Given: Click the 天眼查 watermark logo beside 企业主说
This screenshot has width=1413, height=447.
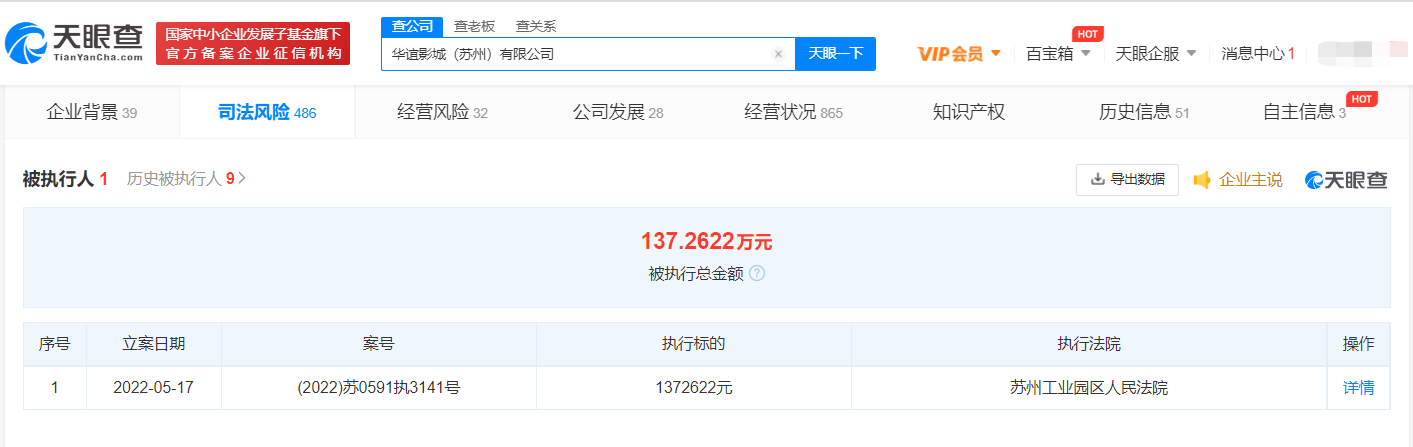Looking at the screenshot, I should tap(1346, 180).
